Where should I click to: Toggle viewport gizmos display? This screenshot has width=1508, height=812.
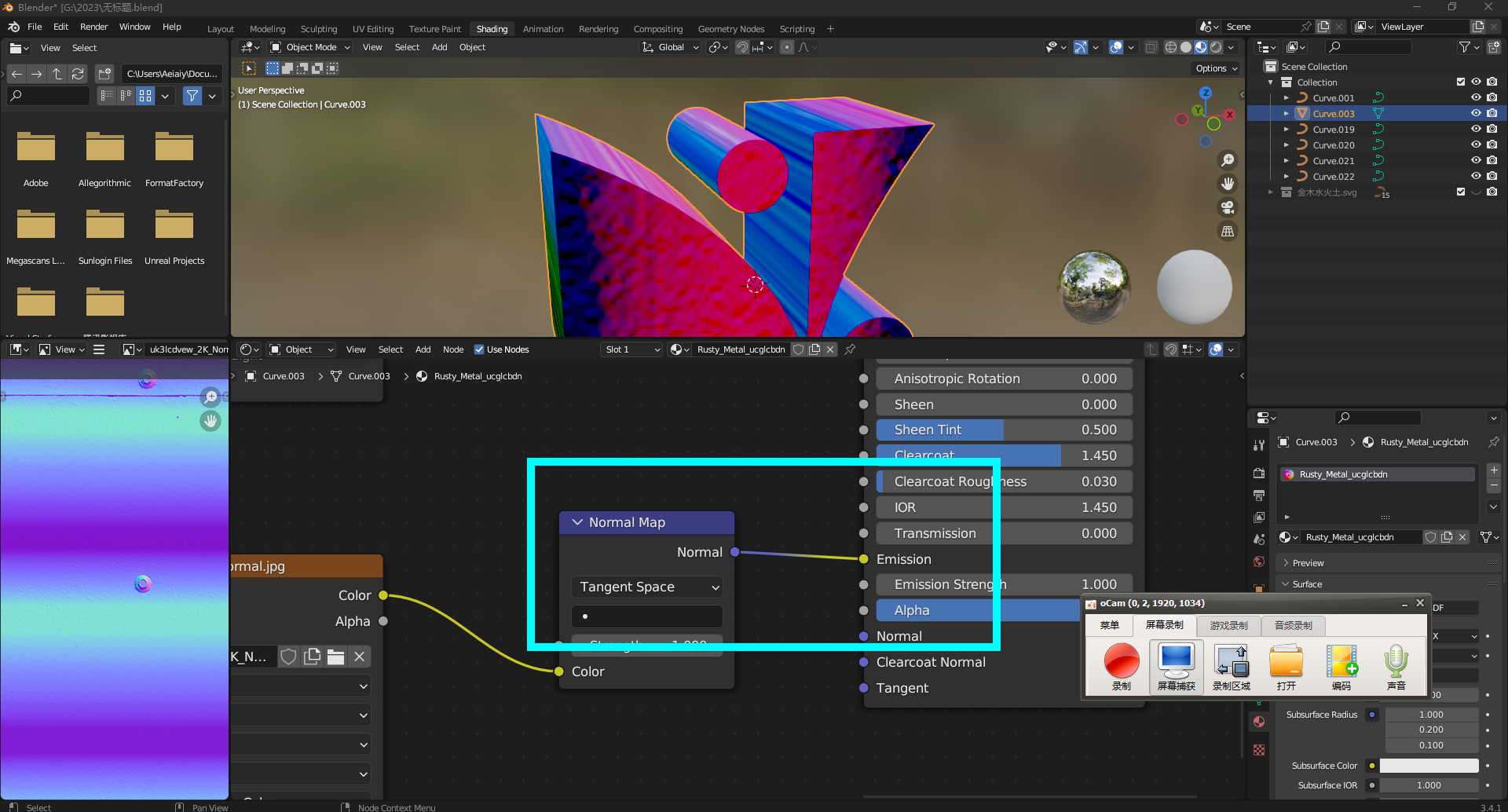pyautogui.click(x=1081, y=47)
